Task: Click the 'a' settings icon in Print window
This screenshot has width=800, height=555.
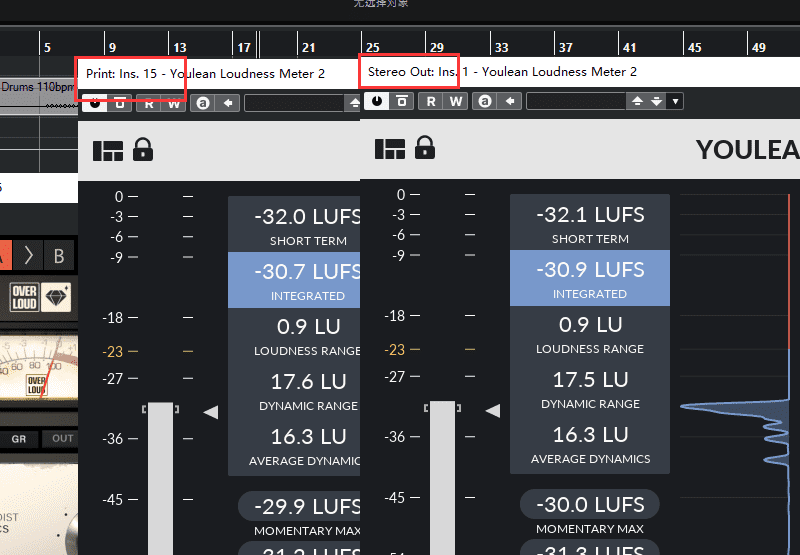Action: (x=203, y=104)
